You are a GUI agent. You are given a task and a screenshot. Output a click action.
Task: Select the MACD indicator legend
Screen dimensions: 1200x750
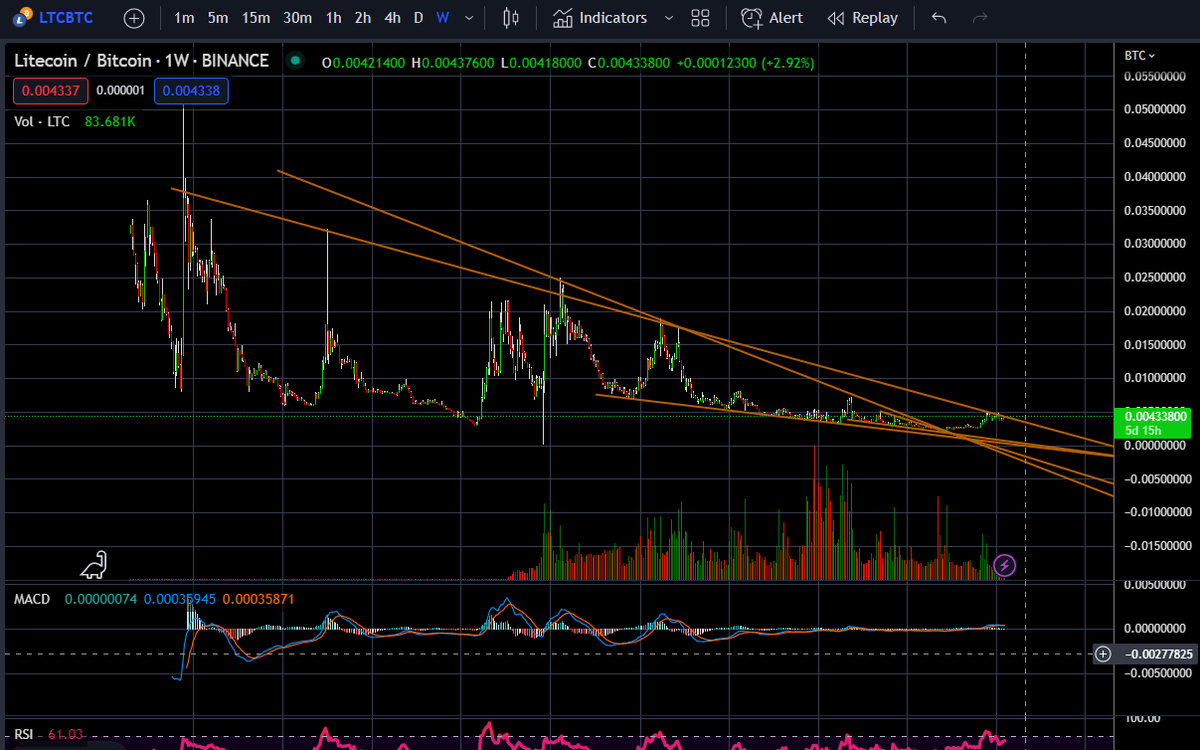coord(32,598)
